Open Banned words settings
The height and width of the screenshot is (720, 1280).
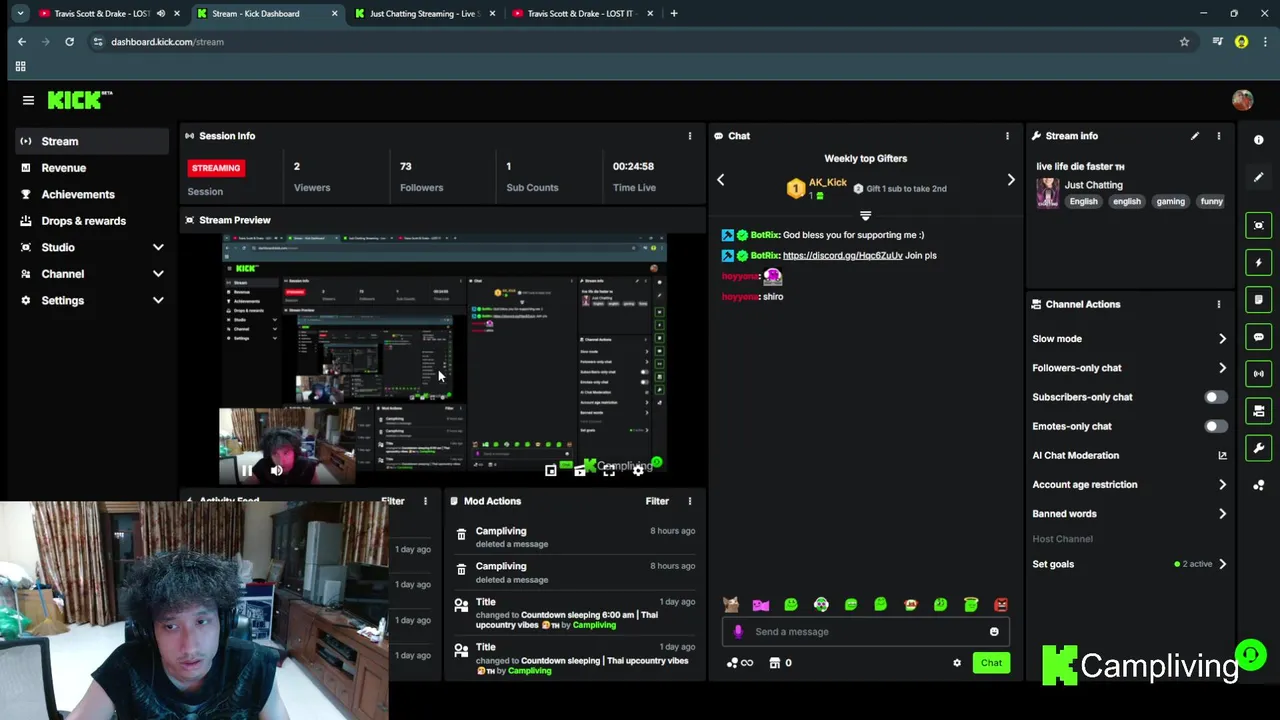pos(1130,513)
